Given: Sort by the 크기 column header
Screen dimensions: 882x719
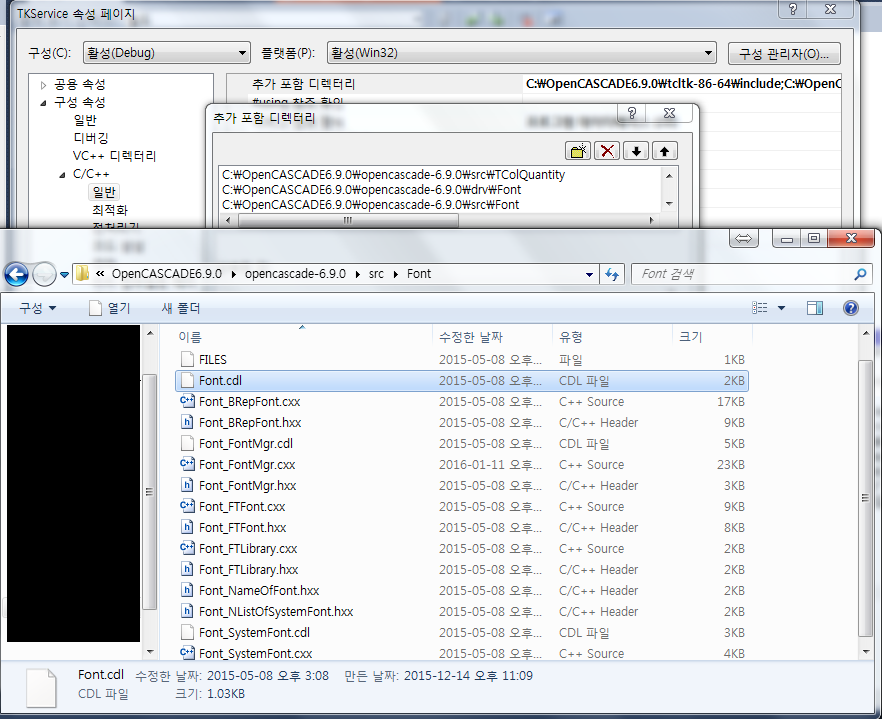Looking at the screenshot, I should (691, 337).
